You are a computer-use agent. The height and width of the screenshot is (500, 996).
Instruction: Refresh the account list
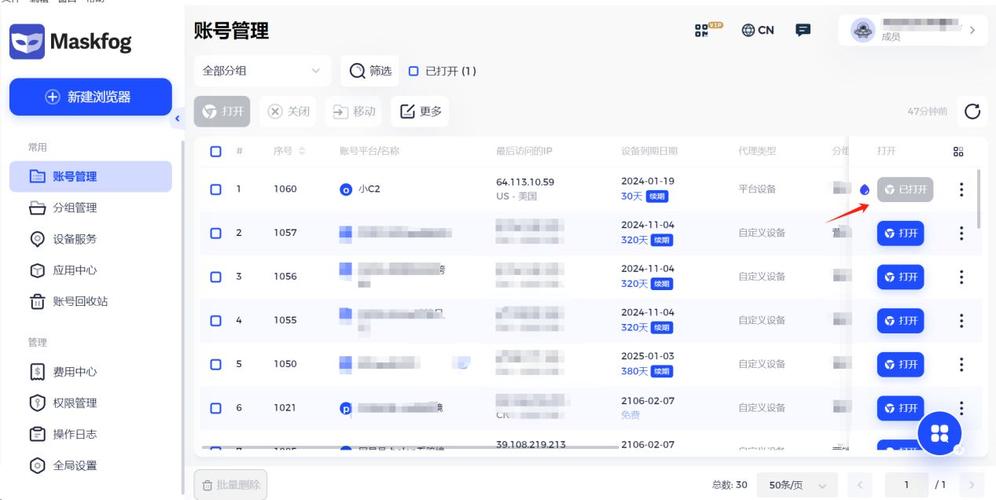tap(972, 112)
